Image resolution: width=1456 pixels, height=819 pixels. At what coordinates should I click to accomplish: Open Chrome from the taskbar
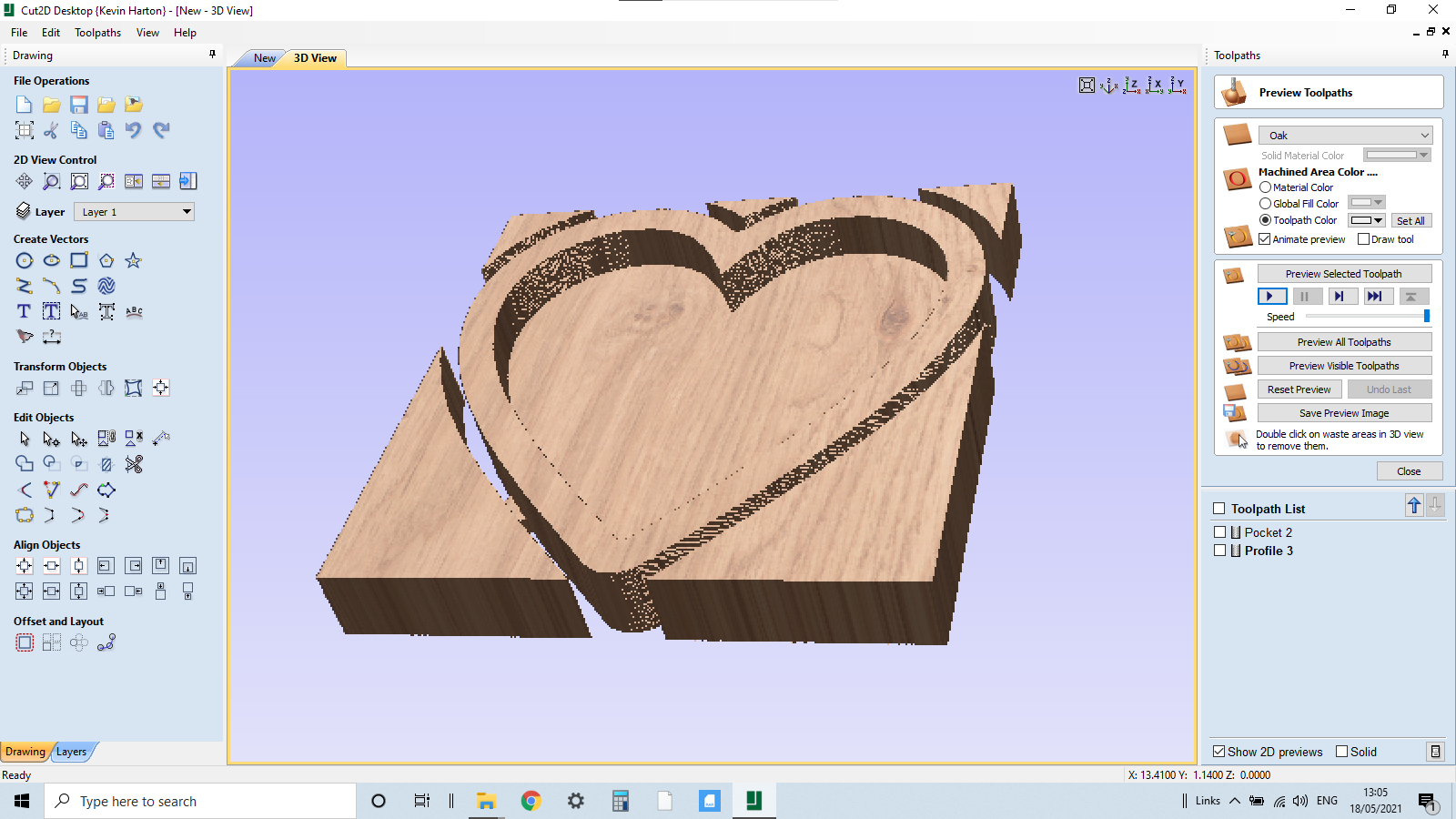coord(531,801)
